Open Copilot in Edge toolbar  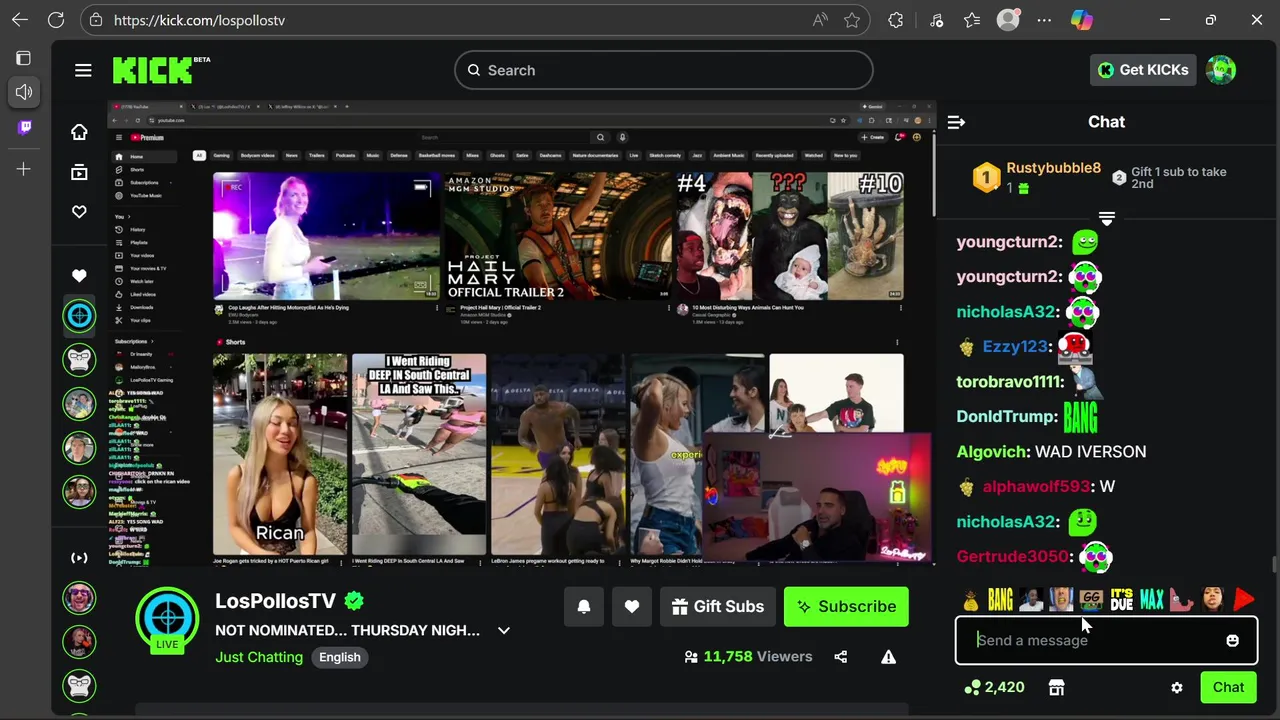(x=1082, y=20)
